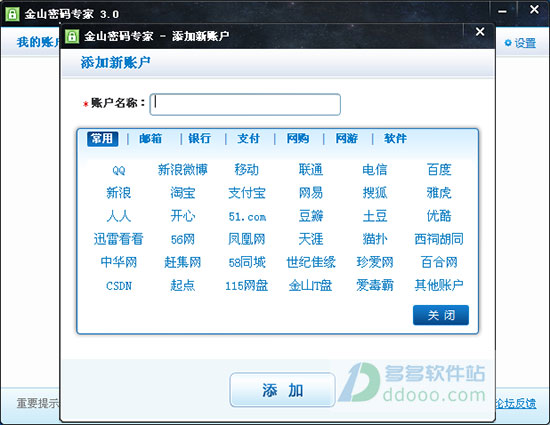The image size is (550, 425).
Task: Click the 关闭 button
Action: pos(441,315)
